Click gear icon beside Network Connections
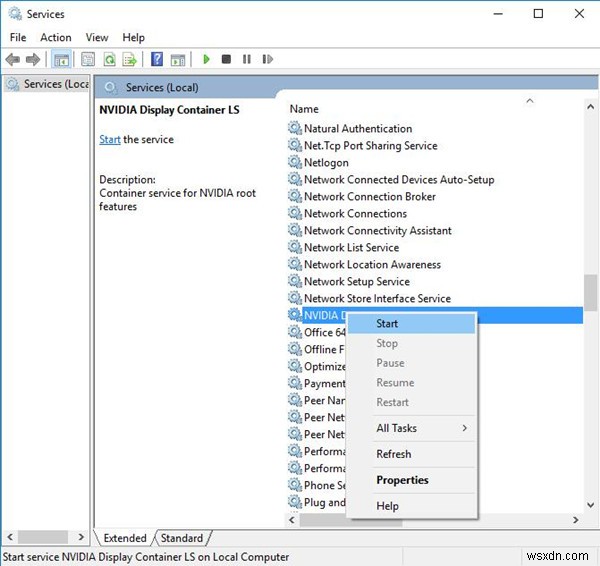This screenshot has height=566, width=600. point(295,213)
